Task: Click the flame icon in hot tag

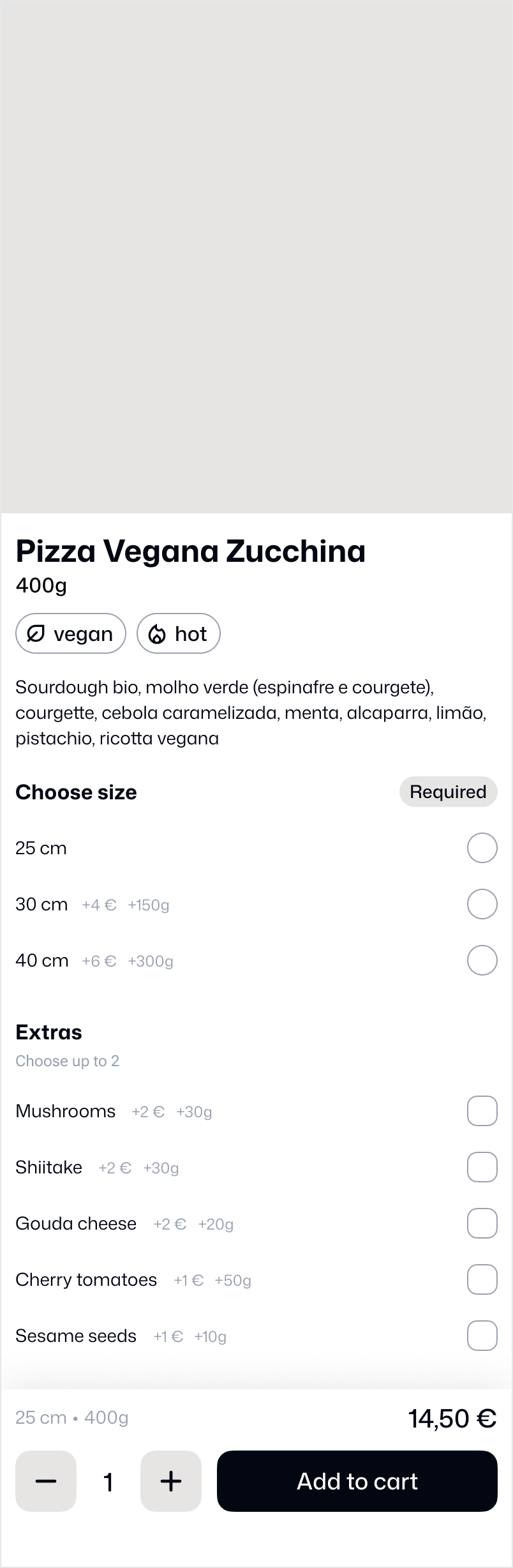Action: coord(157,633)
